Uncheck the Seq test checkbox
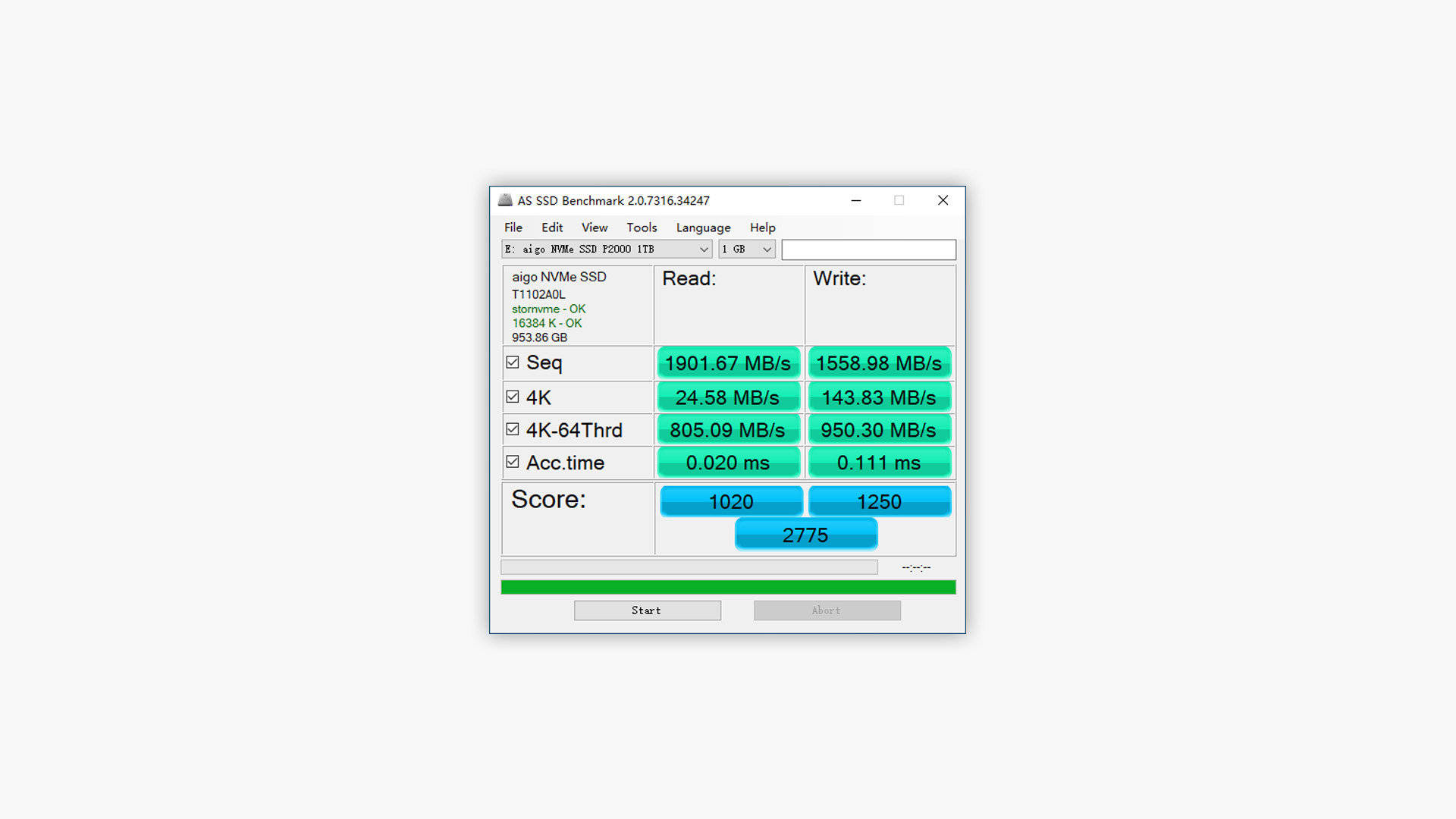This screenshot has height=819, width=1456. [x=513, y=362]
